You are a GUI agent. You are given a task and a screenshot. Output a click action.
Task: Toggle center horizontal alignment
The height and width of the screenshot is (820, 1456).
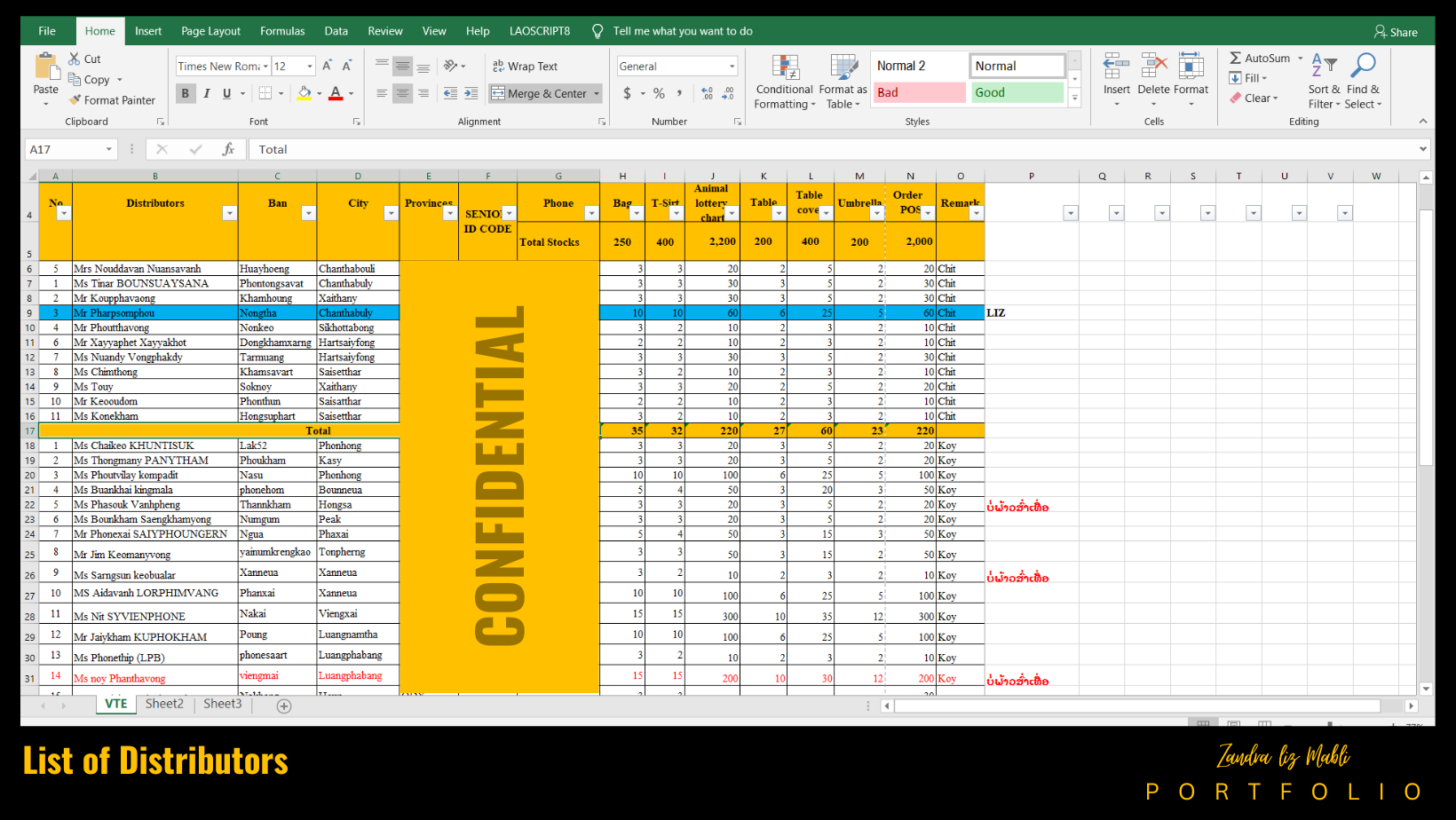[x=402, y=93]
